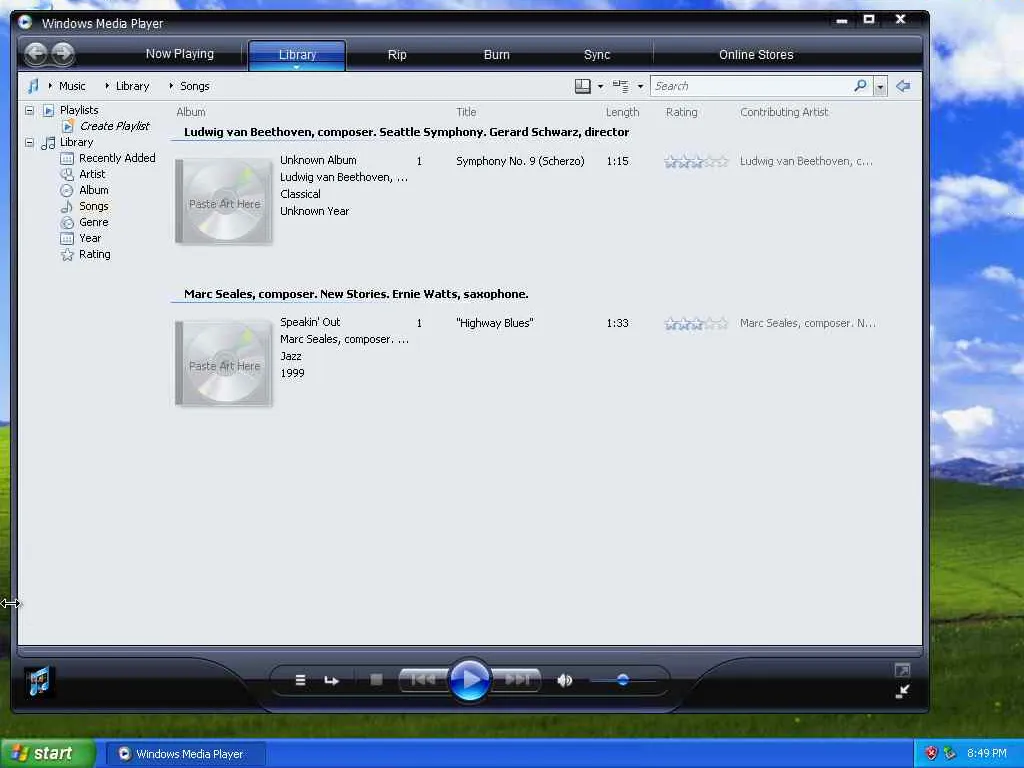
Task: Click the Create Playlist icon
Action: click(68, 126)
